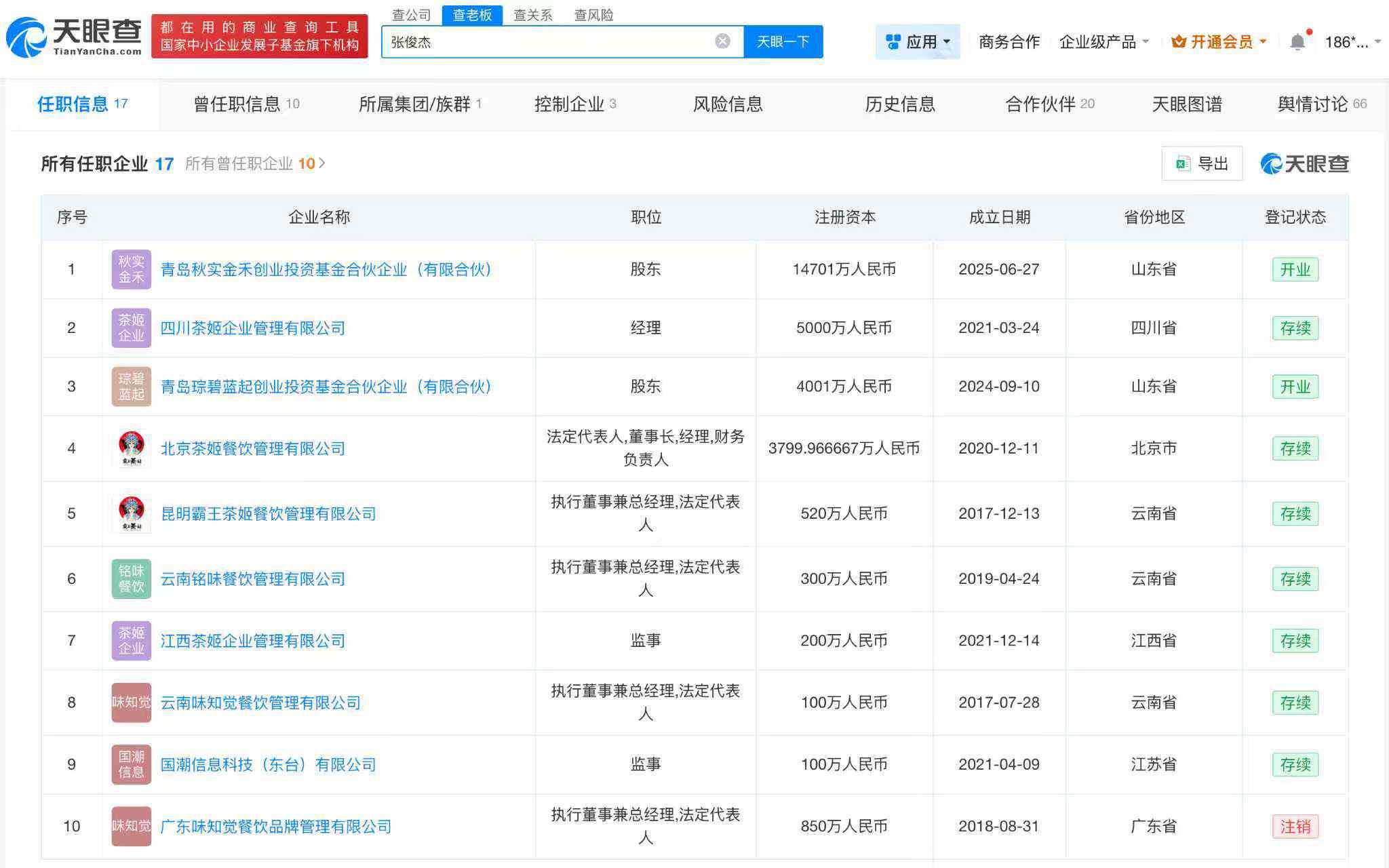Click the Excel icon on the 导出 button
The width and height of the screenshot is (1389, 868).
[x=1181, y=163]
